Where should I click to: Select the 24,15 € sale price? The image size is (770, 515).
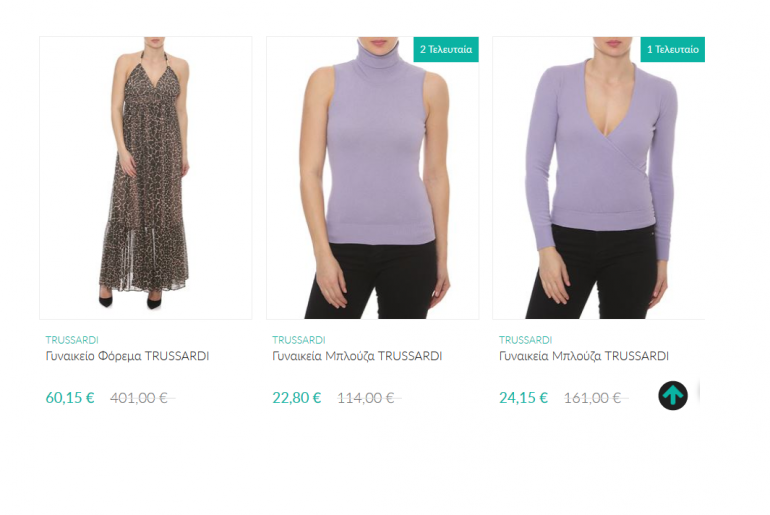pyautogui.click(x=523, y=397)
